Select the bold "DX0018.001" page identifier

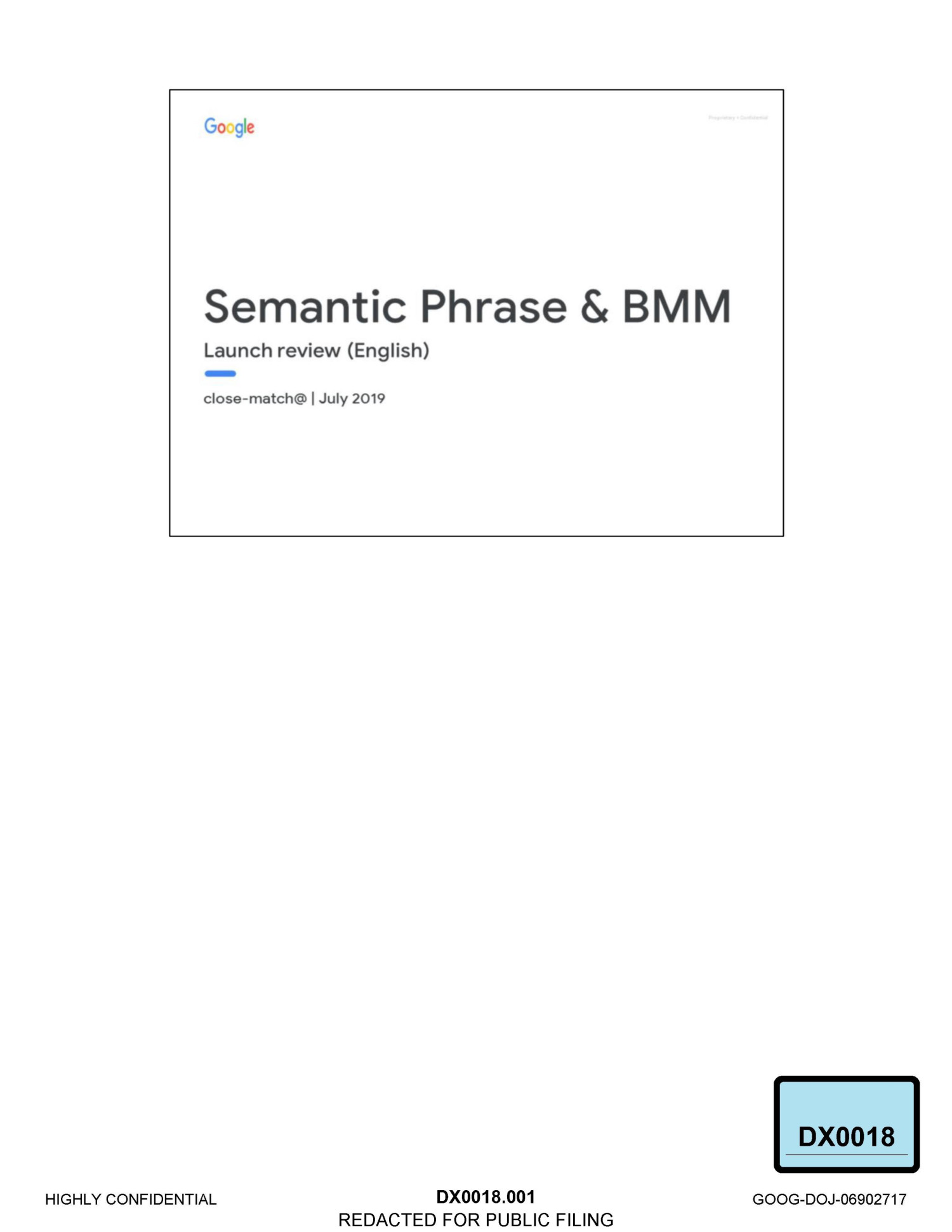(x=486, y=1196)
